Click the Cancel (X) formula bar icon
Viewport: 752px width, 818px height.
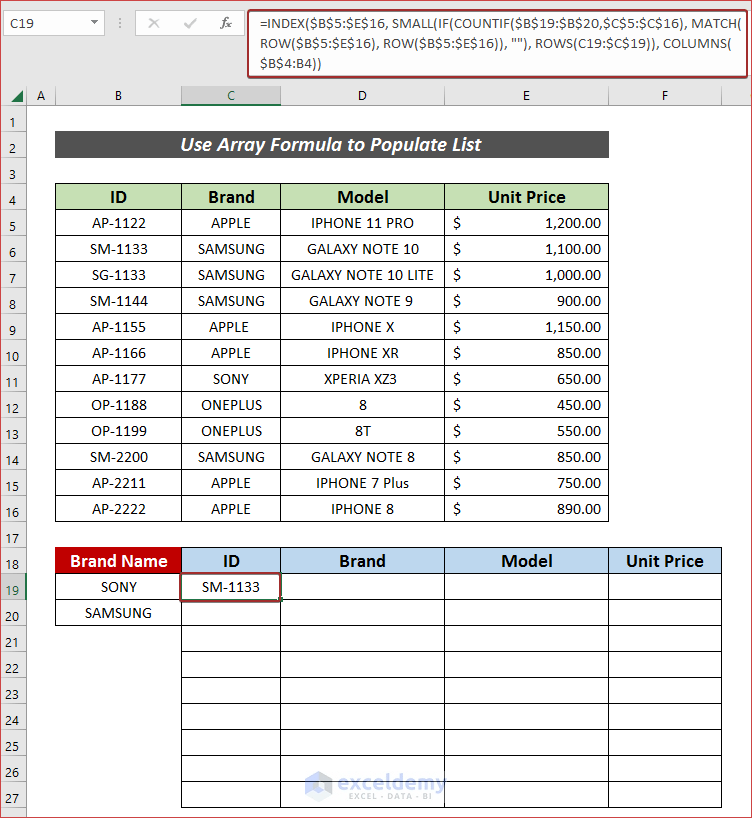[153, 23]
